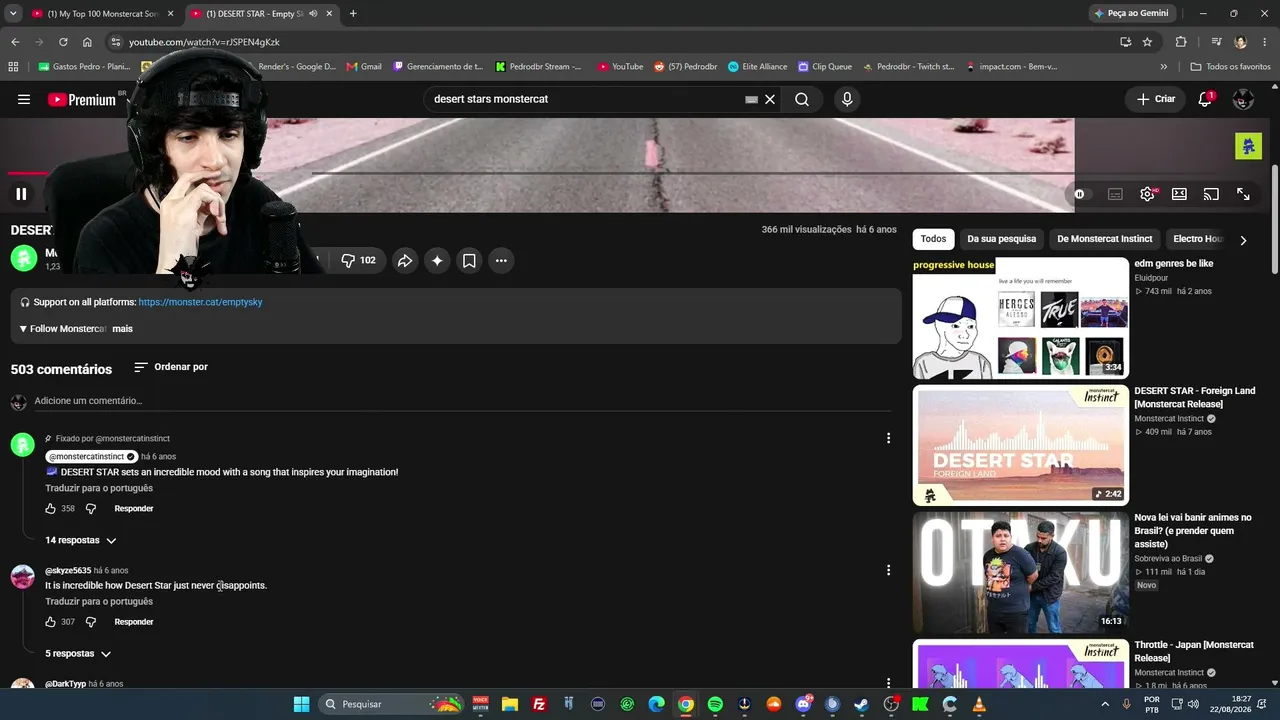Clear the search query with the X
The height and width of the screenshot is (720, 1280).
point(770,99)
